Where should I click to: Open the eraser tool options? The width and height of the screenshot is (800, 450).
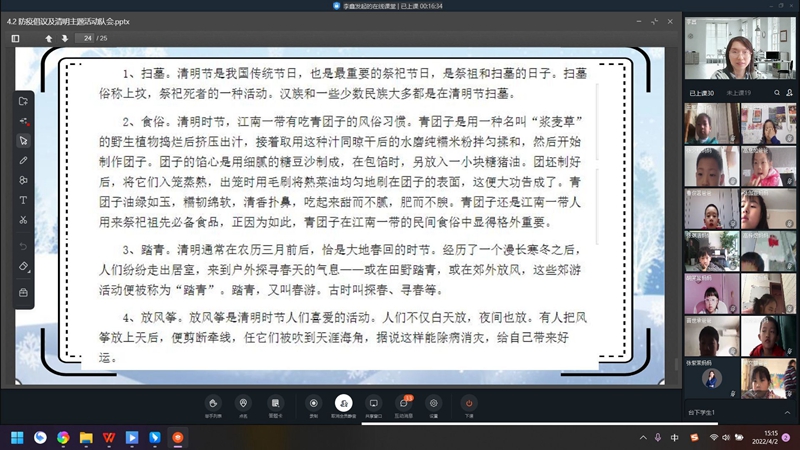point(23,266)
